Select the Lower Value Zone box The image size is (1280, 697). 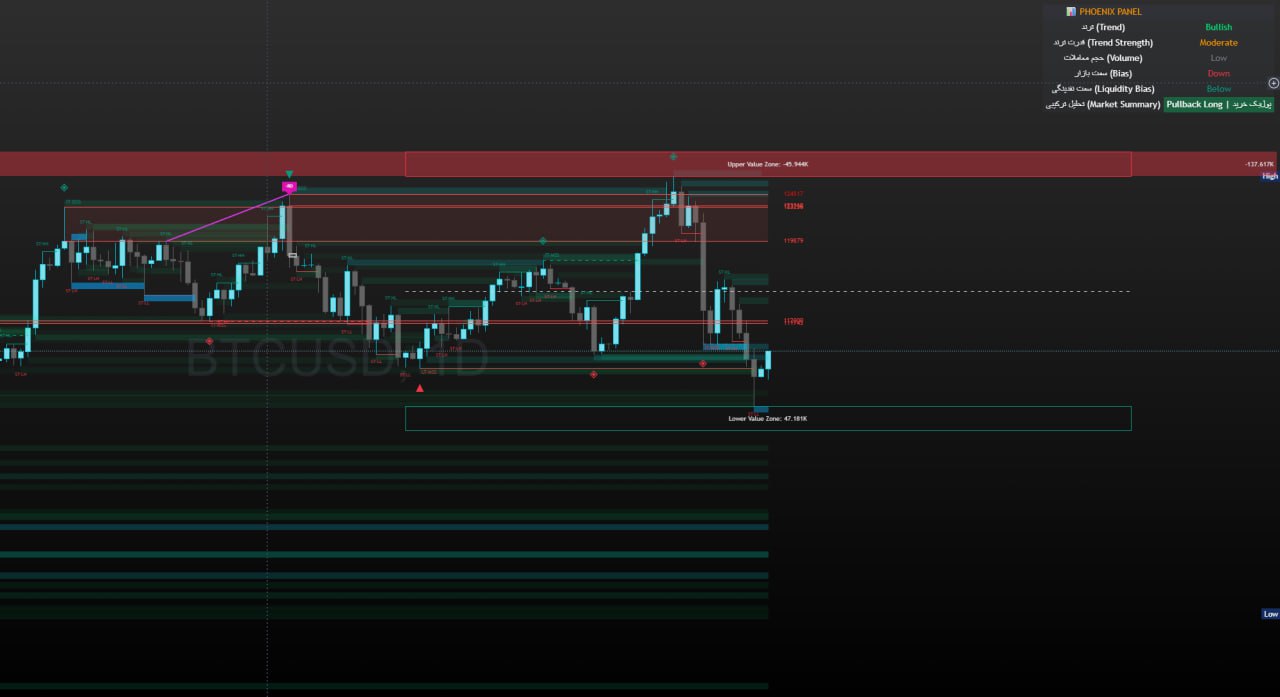[767, 418]
